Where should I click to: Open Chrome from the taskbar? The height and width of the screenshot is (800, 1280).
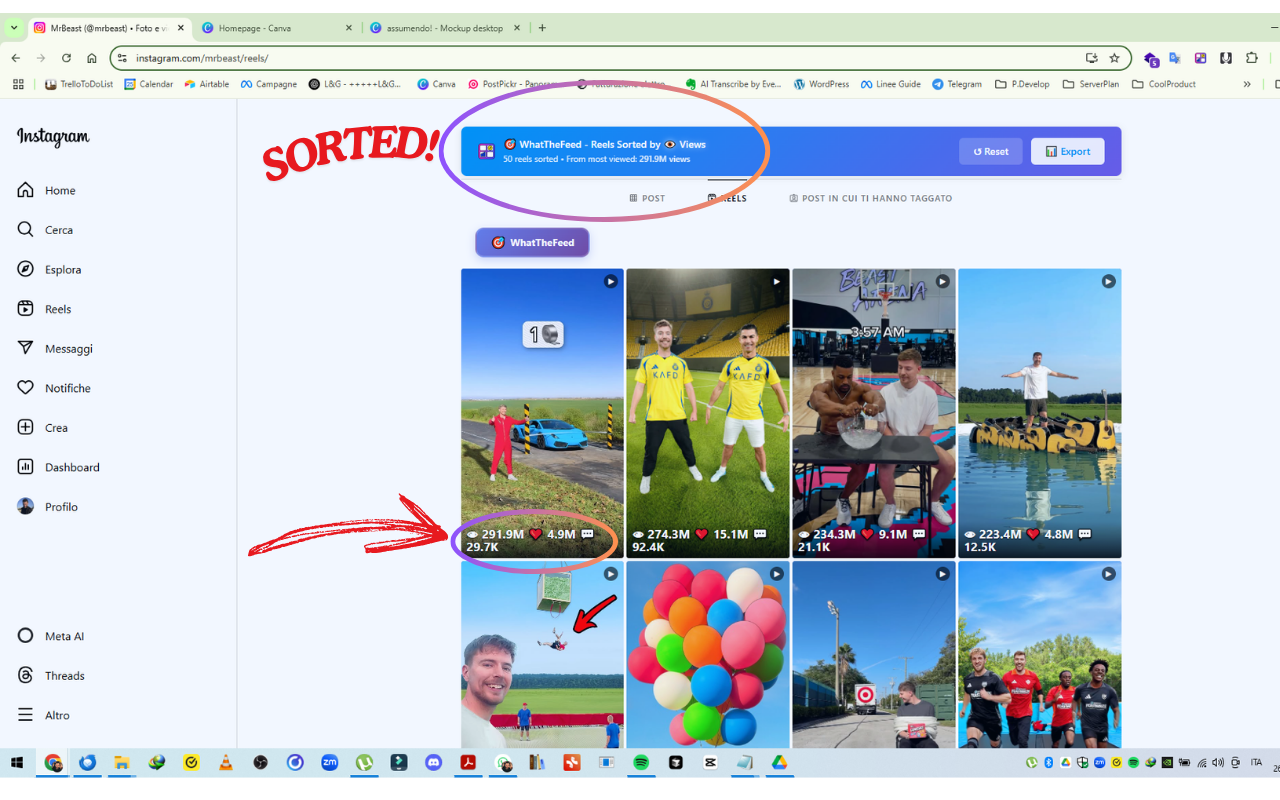pos(53,762)
